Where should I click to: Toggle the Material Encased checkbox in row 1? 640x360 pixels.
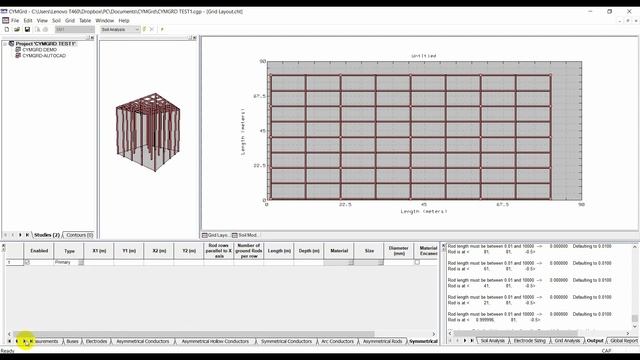[417, 262]
